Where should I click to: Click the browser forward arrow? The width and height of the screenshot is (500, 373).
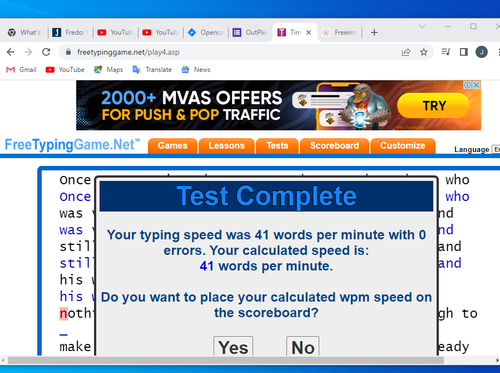[x=28, y=52]
